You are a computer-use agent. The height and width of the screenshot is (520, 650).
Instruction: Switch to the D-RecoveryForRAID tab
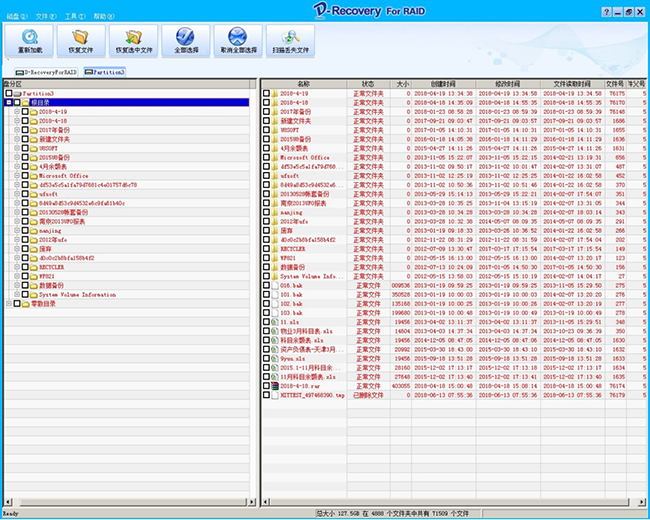(x=46, y=72)
